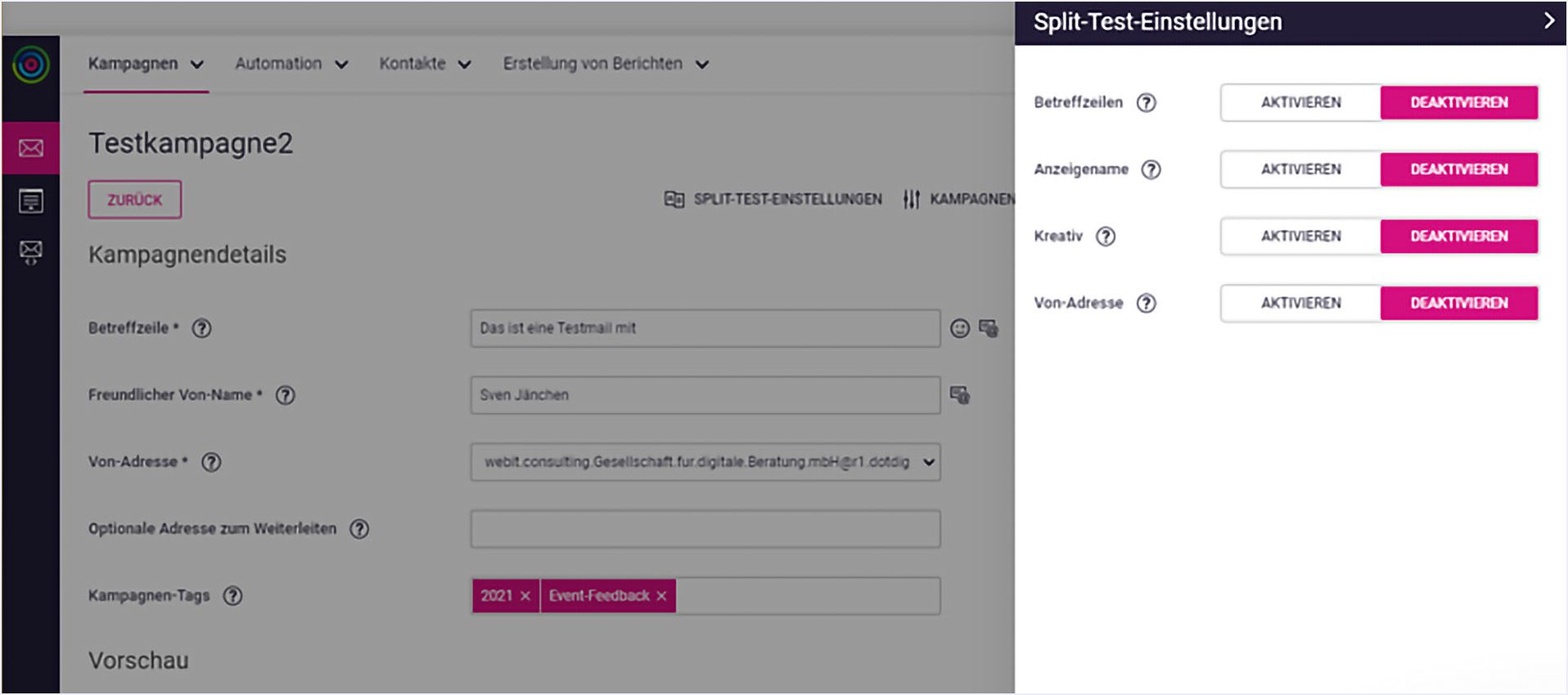This screenshot has height=695, width=1568.
Task: Collapse the Split-Test-Einstellungen panel arrow
Action: [1548, 21]
